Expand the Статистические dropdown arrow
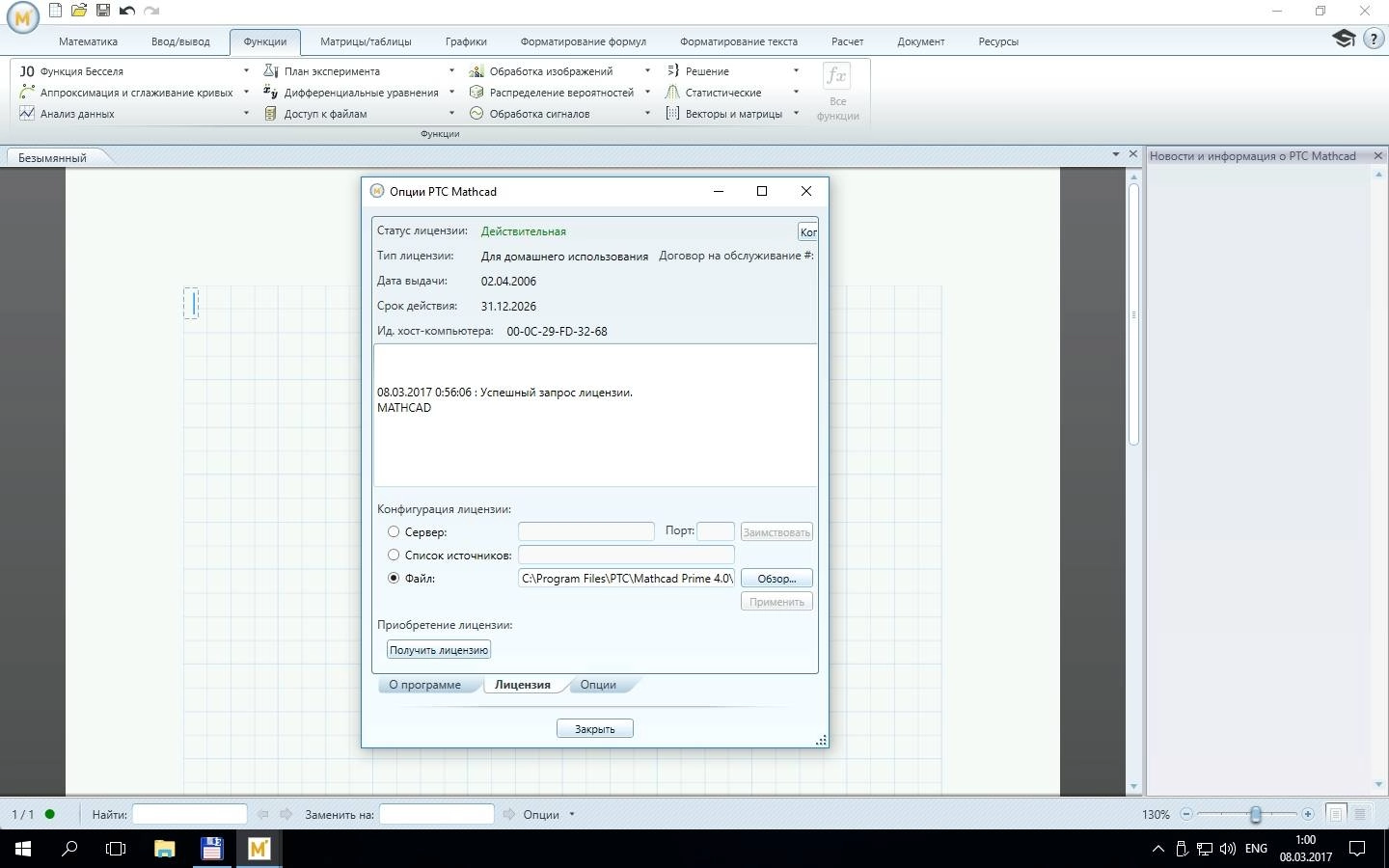1389x868 pixels. (796, 92)
